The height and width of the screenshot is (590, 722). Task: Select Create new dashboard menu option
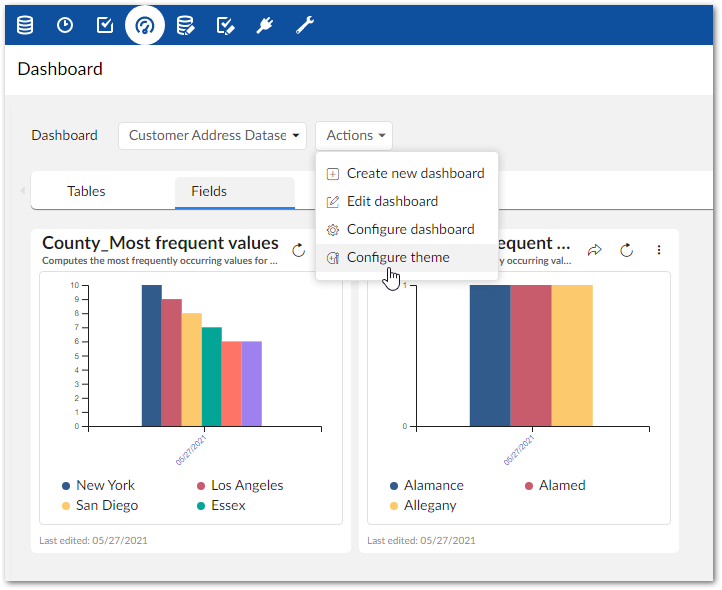point(414,173)
